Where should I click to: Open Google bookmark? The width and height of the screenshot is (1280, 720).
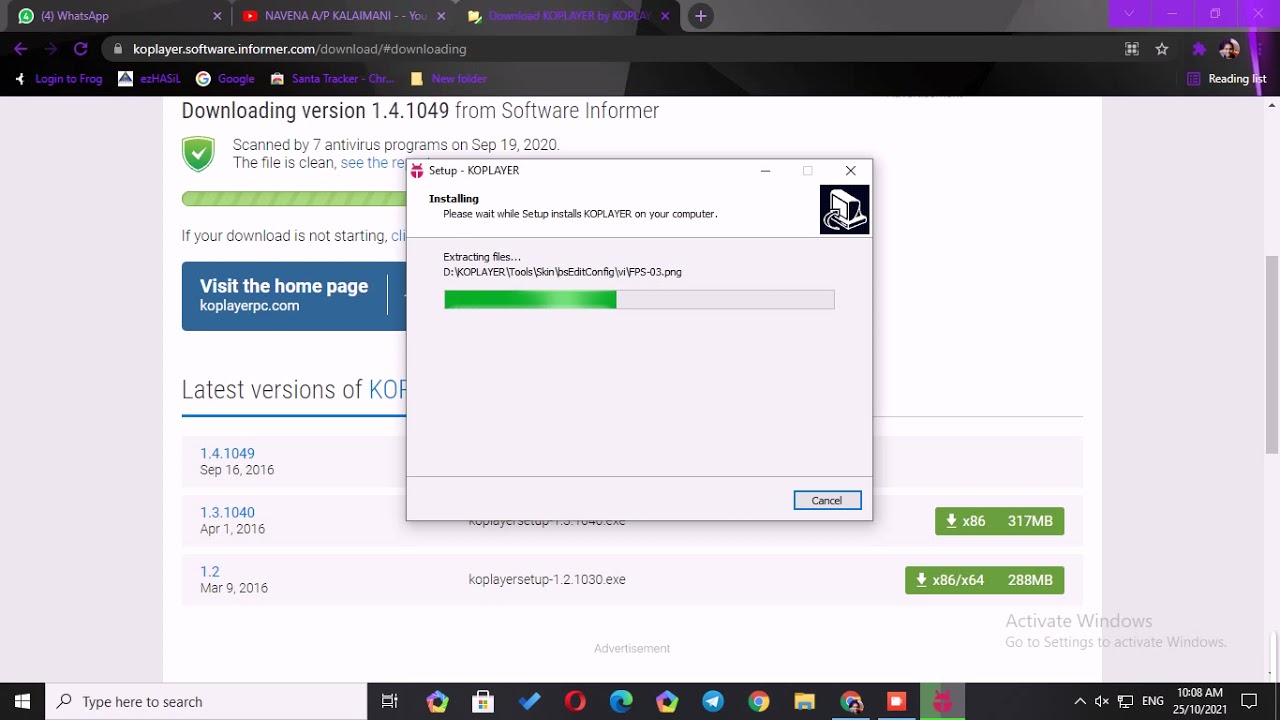click(225, 79)
